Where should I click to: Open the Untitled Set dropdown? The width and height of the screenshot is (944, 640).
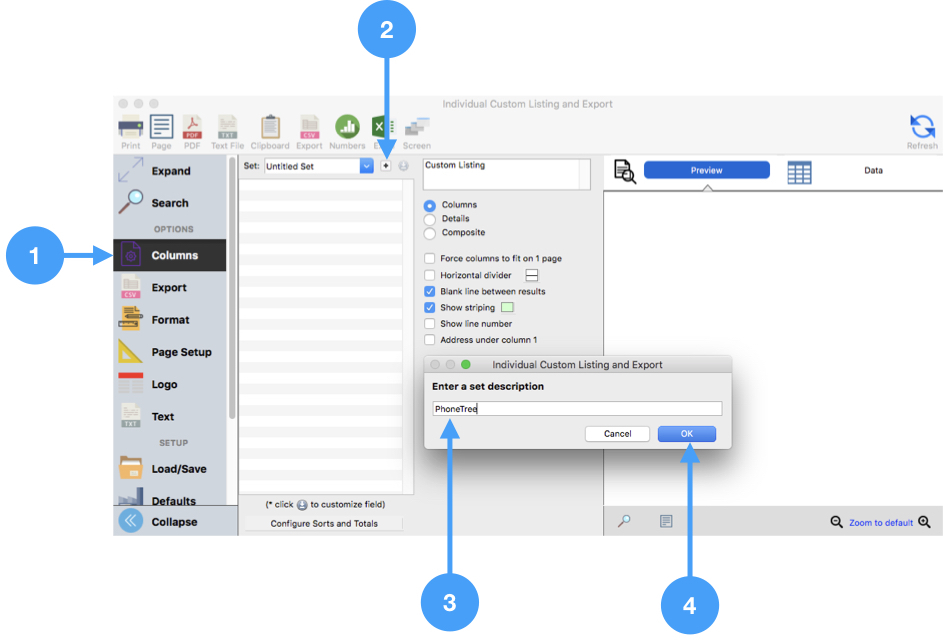tap(366, 166)
